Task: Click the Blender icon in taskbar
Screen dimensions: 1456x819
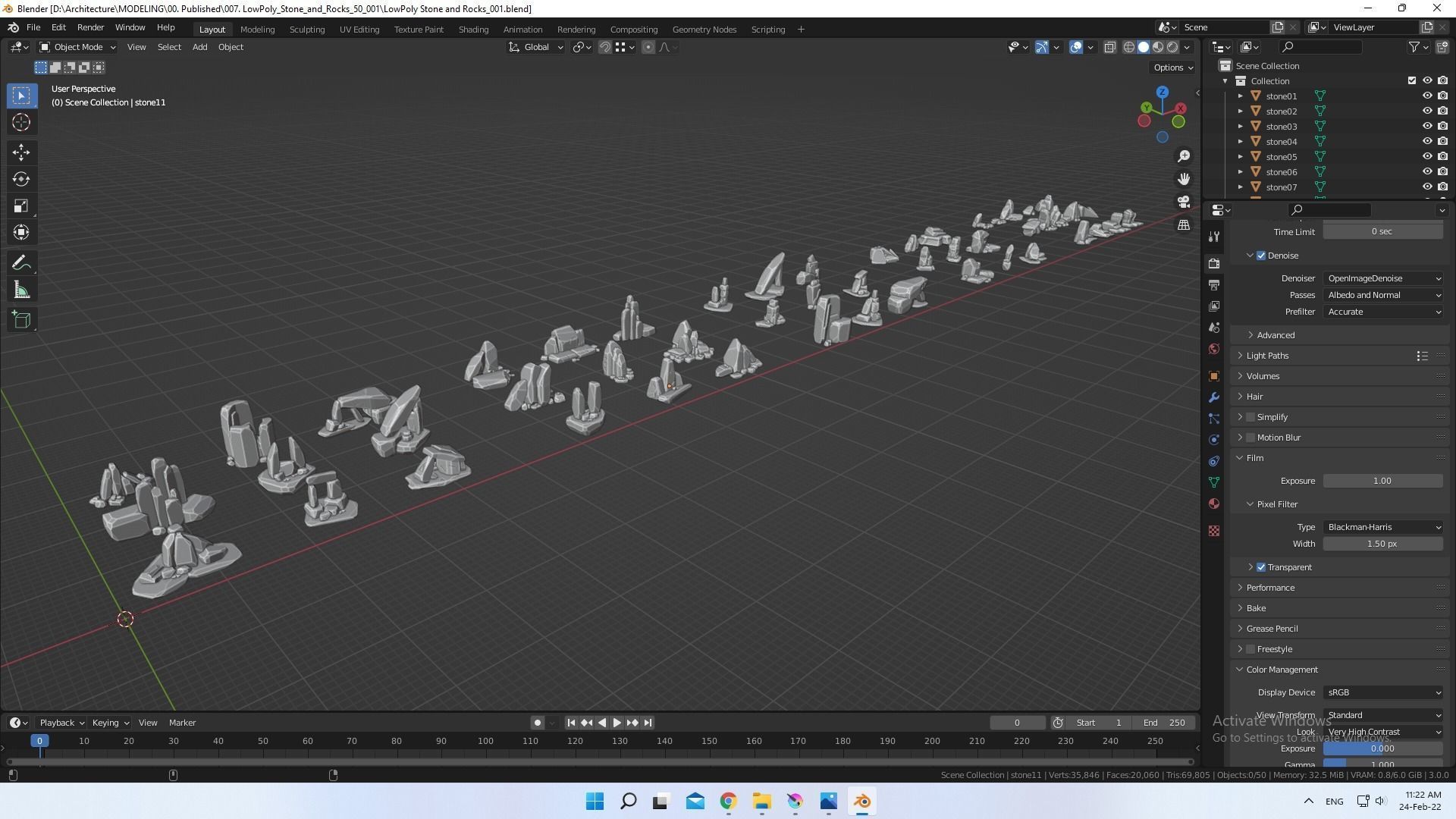Action: coord(862,802)
